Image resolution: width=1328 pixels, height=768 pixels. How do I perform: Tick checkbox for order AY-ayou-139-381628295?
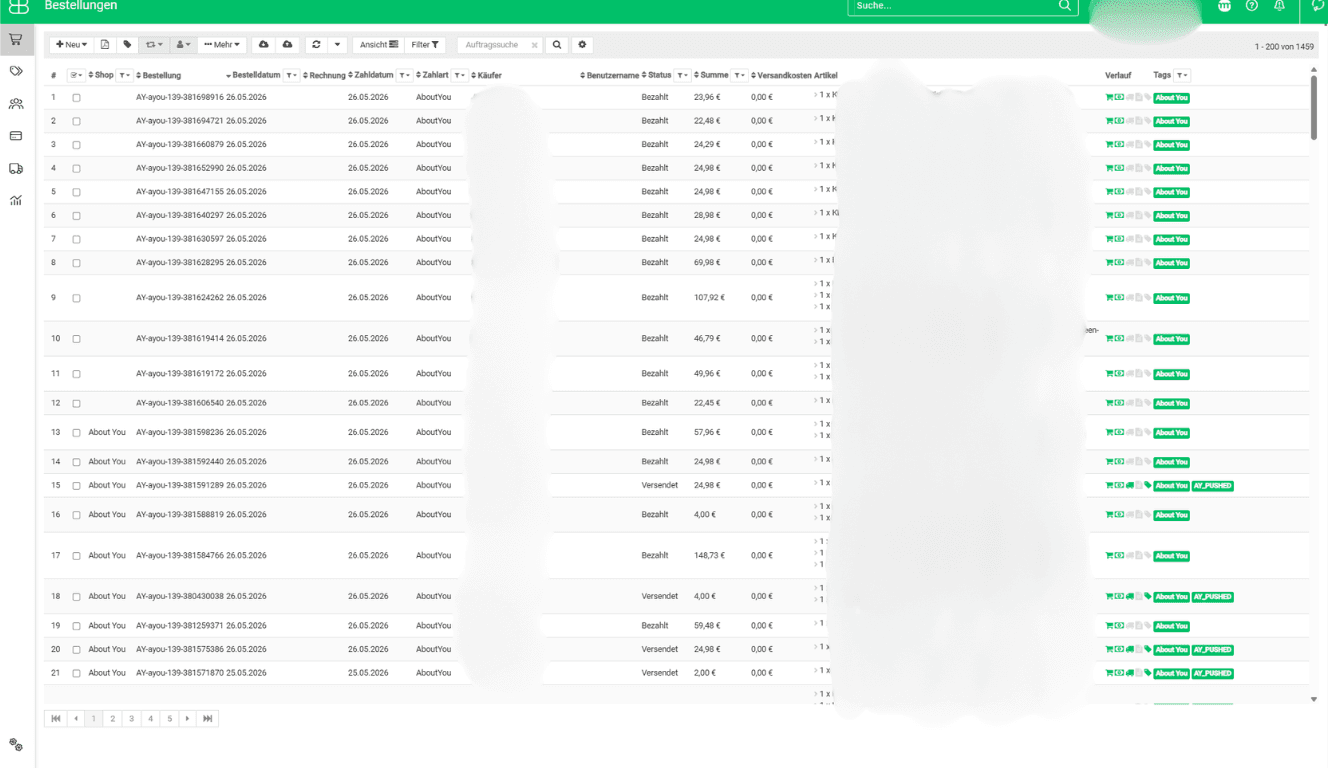pos(76,263)
